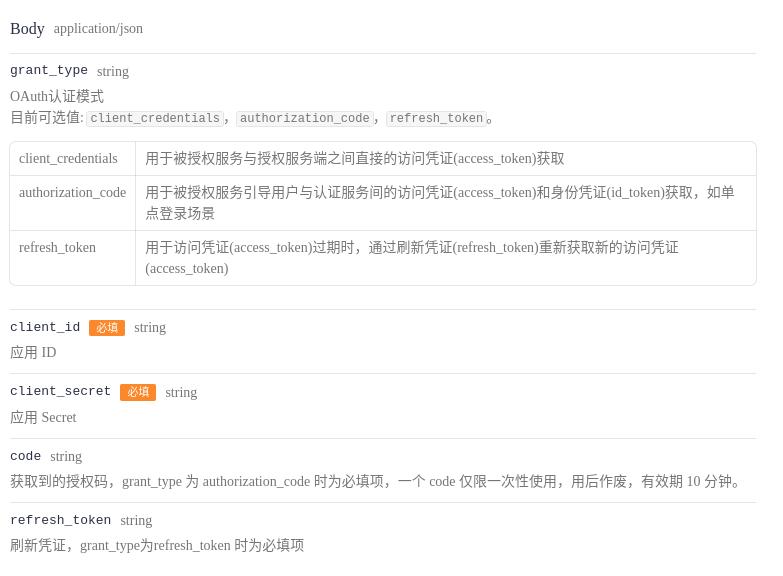Image resolution: width=783 pixels, height=576 pixels.
Task: Click the 必填 badge beside client_secret
Action: click(x=138, y=392)
